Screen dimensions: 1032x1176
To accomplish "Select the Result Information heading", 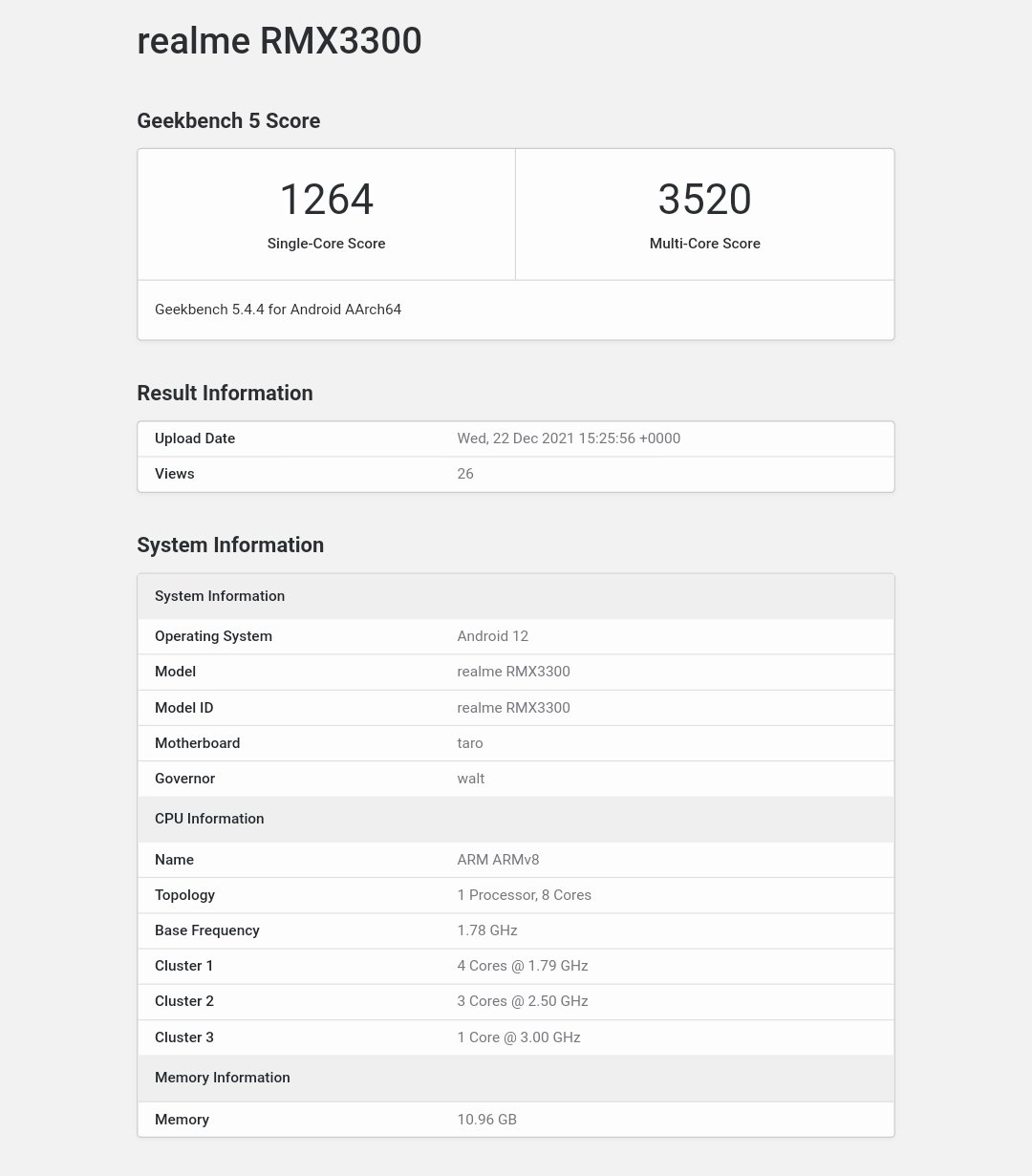I will (x=225, y=393).
